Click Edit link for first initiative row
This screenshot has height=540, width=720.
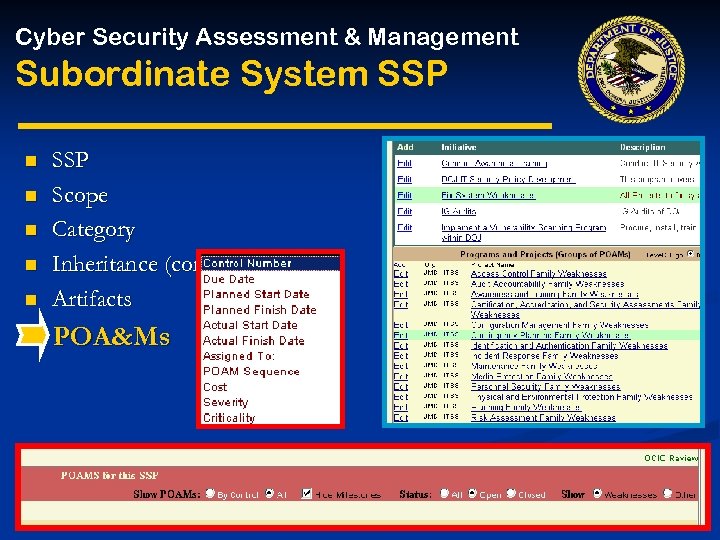(x=404, y=163)
